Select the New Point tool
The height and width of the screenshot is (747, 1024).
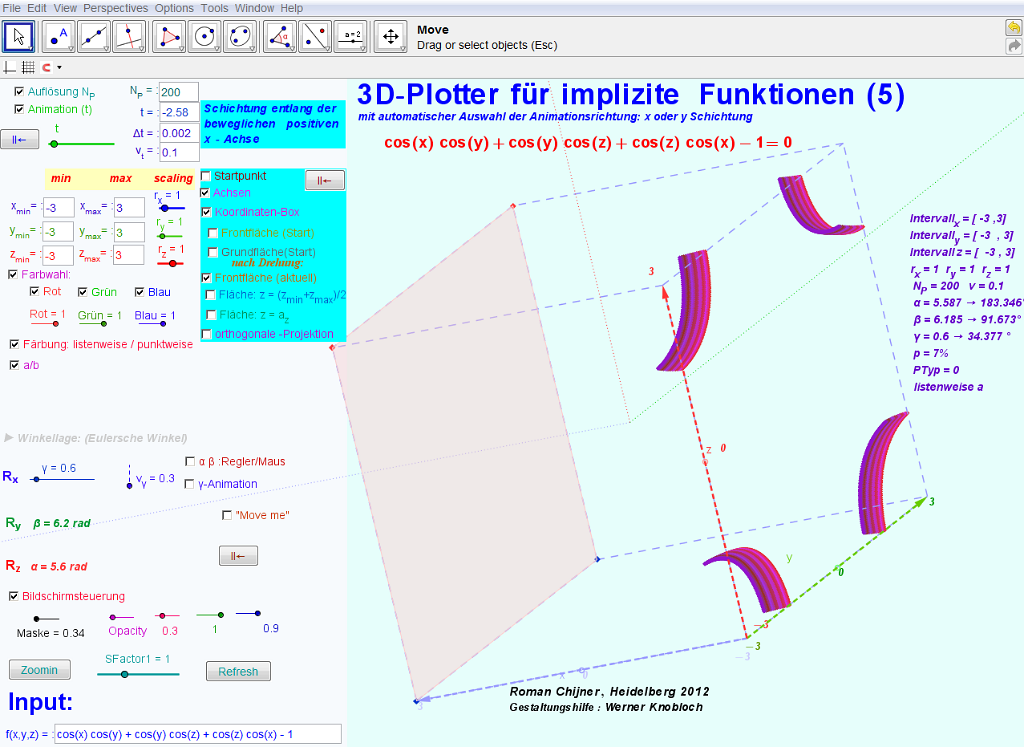[58, 37]
